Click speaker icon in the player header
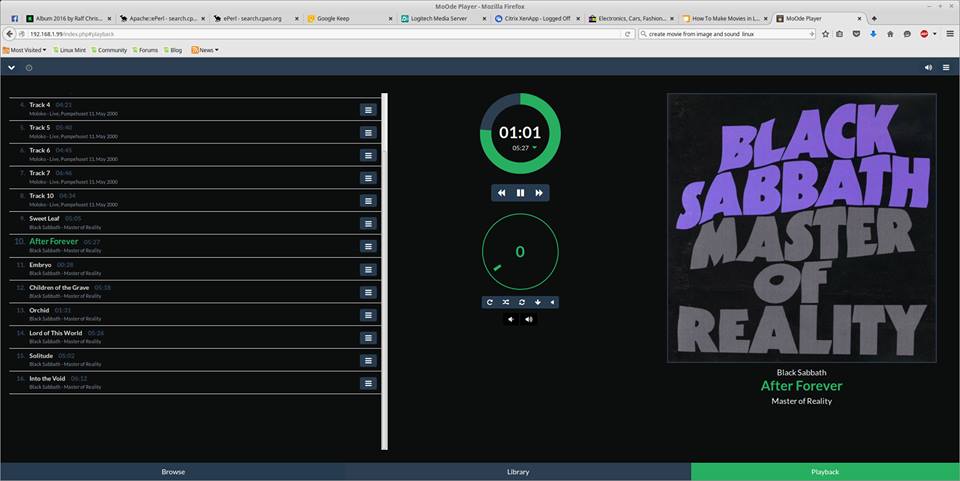This screenshot has height=481, width=960. 928,67
